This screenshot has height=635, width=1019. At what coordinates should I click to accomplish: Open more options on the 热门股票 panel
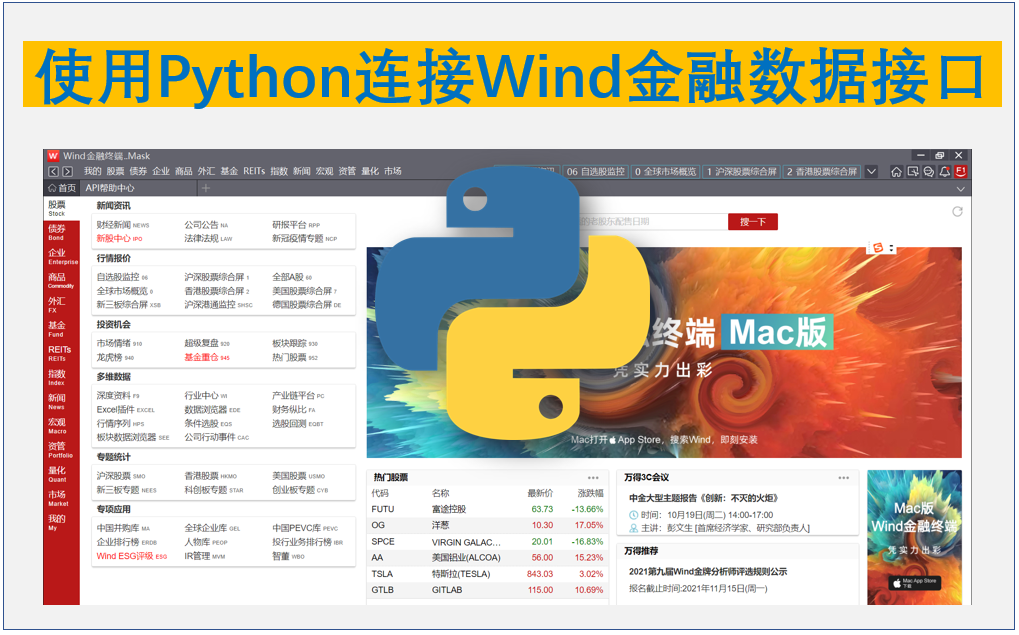point(593,477)
